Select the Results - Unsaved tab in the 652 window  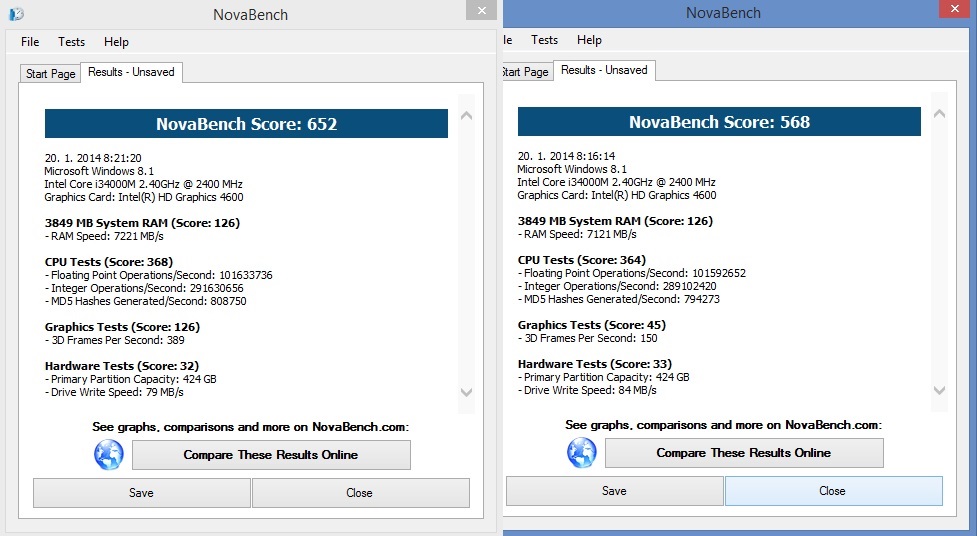tap(131, 72)
